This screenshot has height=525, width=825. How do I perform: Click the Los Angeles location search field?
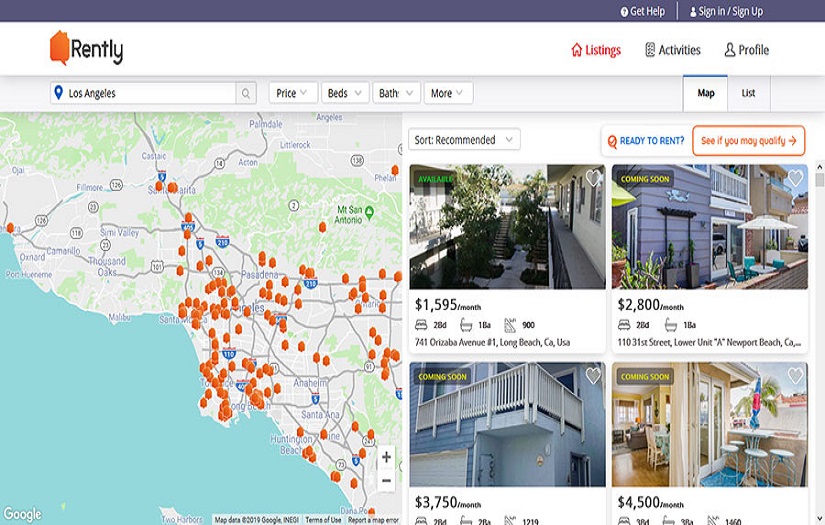click(143, 93)
